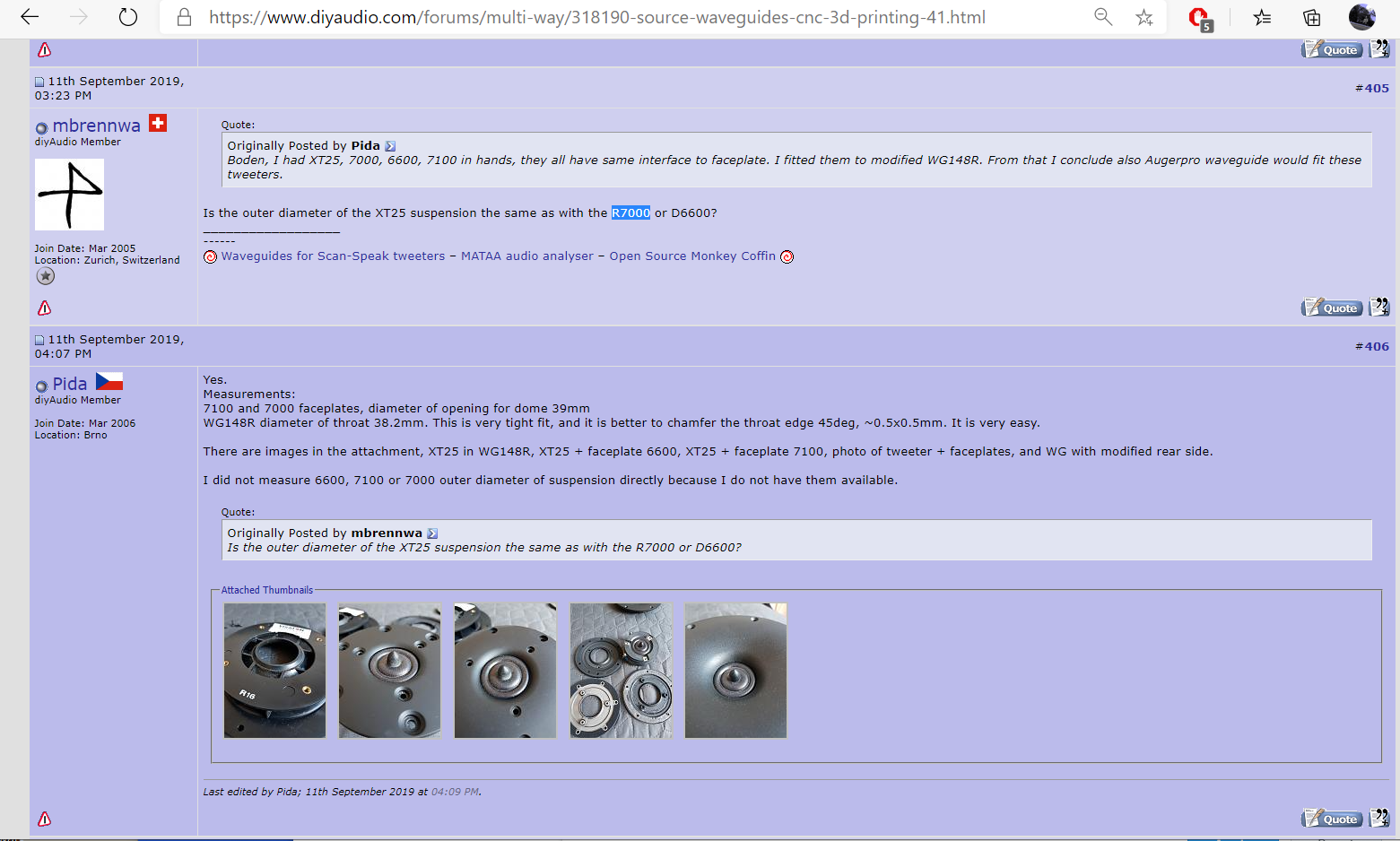Quote mbrennwa's post #405

tap(1332, 308)
